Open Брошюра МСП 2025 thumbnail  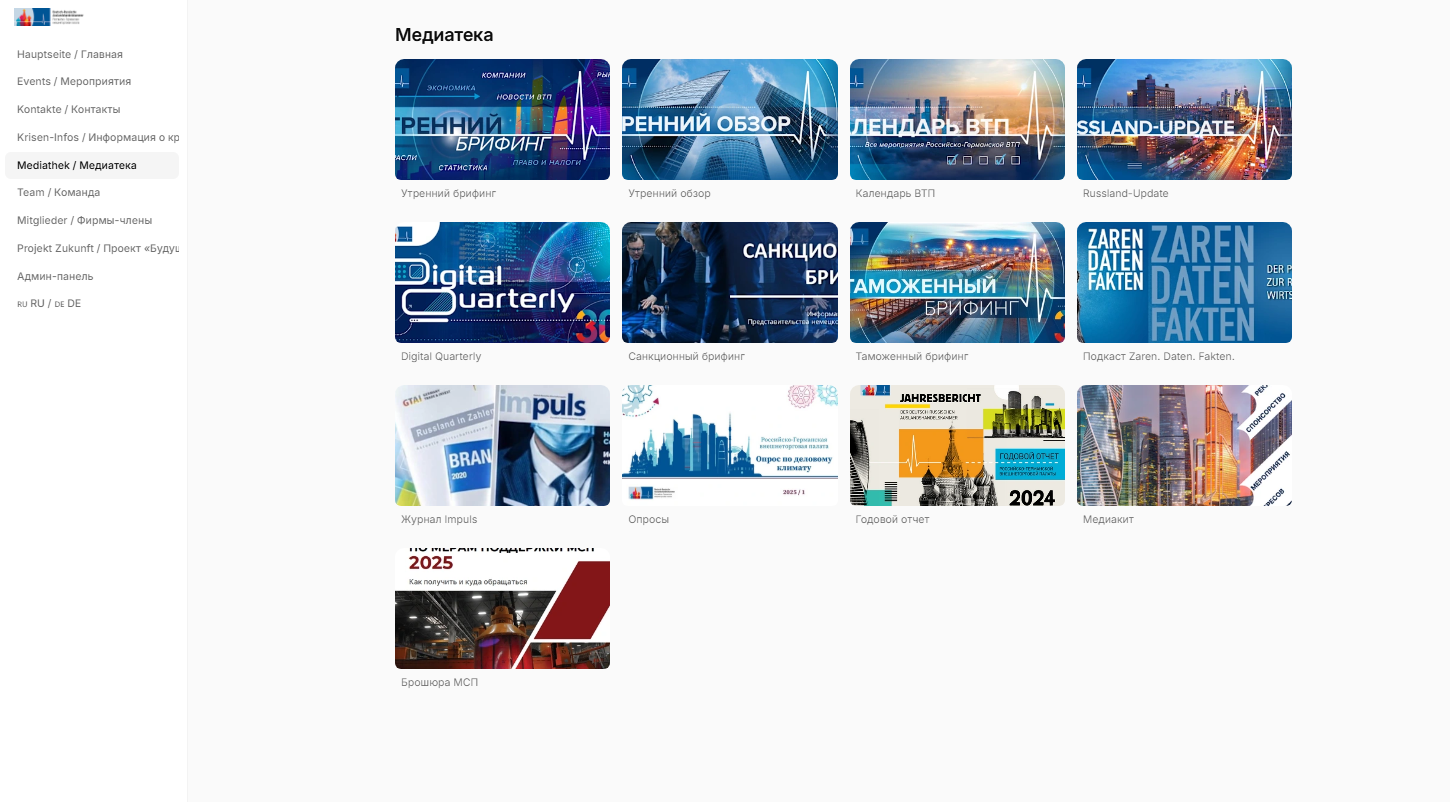click(x=502, y=609)
